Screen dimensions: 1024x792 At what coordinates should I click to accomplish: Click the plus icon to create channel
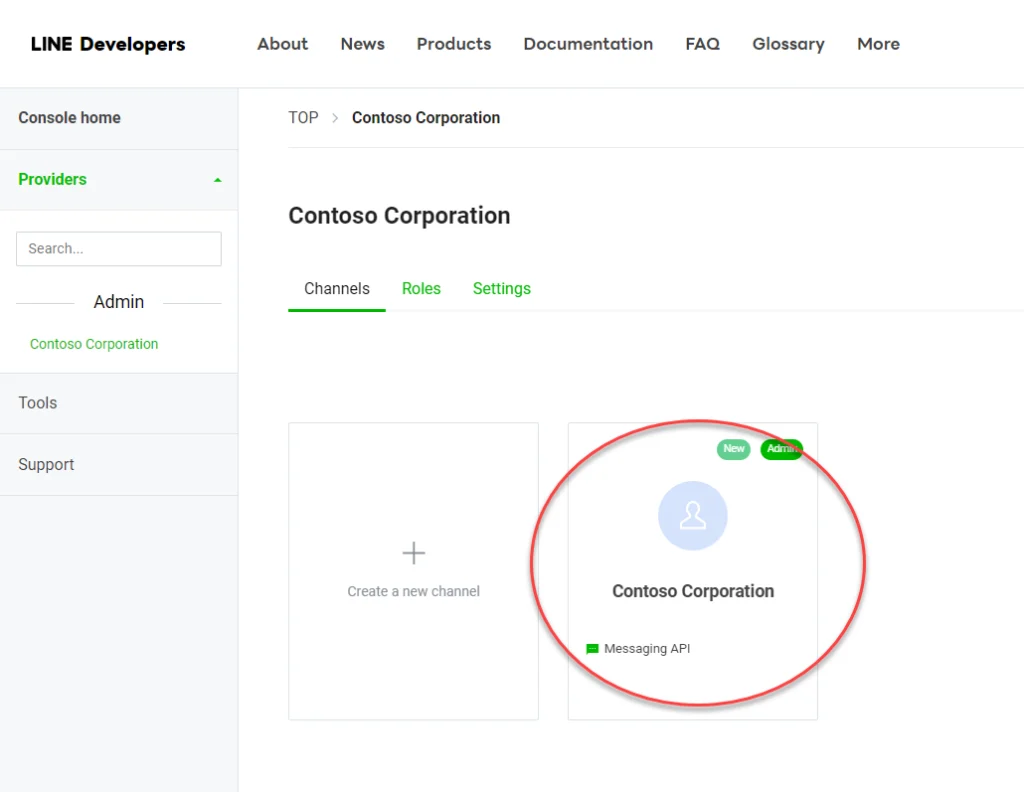(x=413, y=553)
